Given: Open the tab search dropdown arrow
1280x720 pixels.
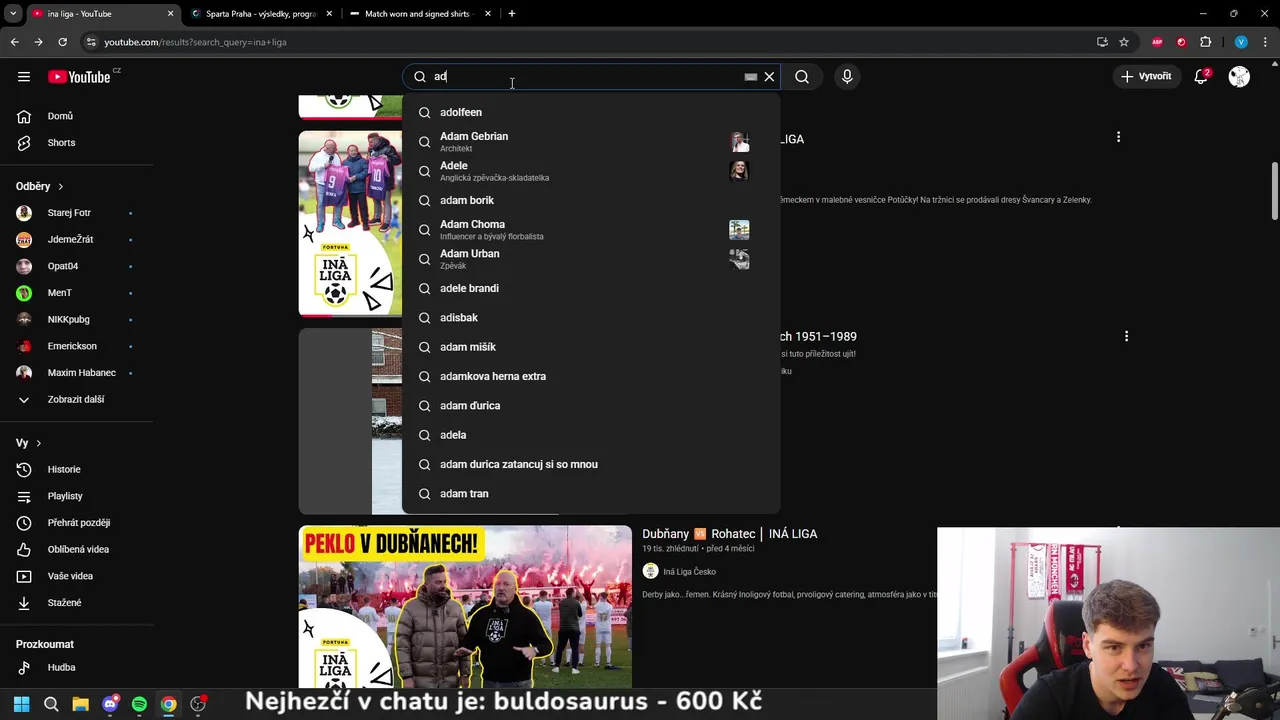Looking at the screenshot, I should [x=13, y=14].
